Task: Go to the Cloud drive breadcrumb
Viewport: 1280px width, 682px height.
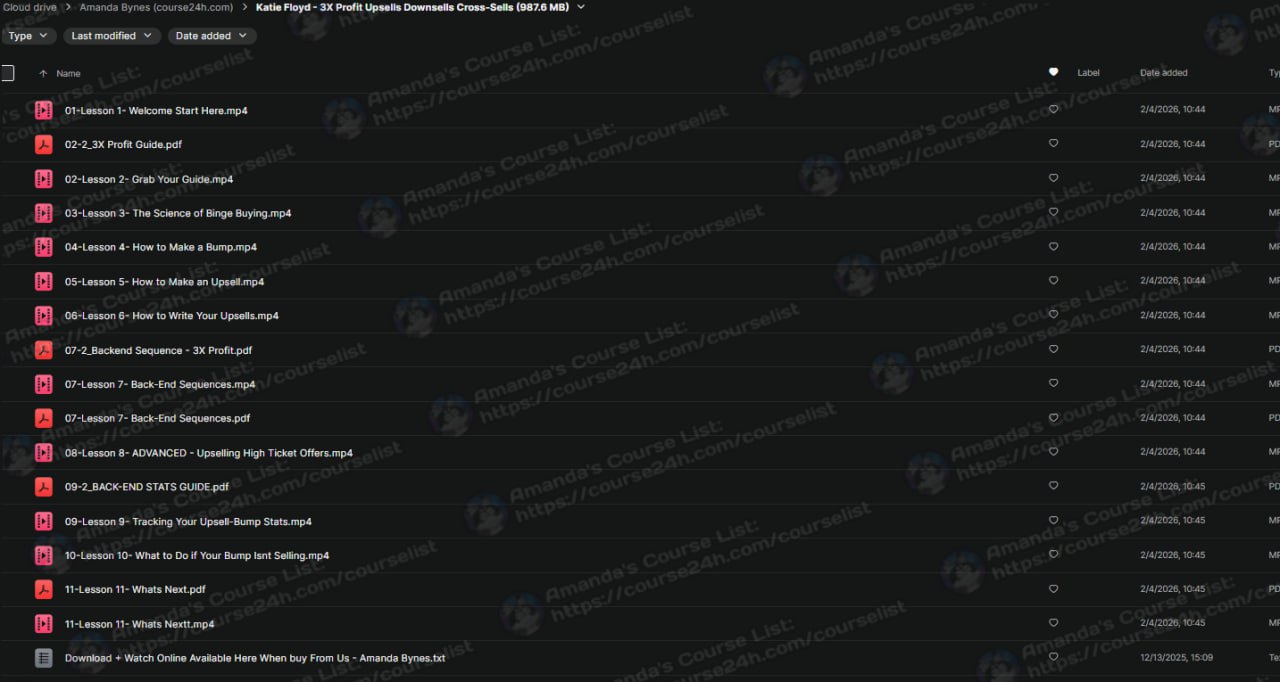Action: pyautogui.click(x=30, y=7)
